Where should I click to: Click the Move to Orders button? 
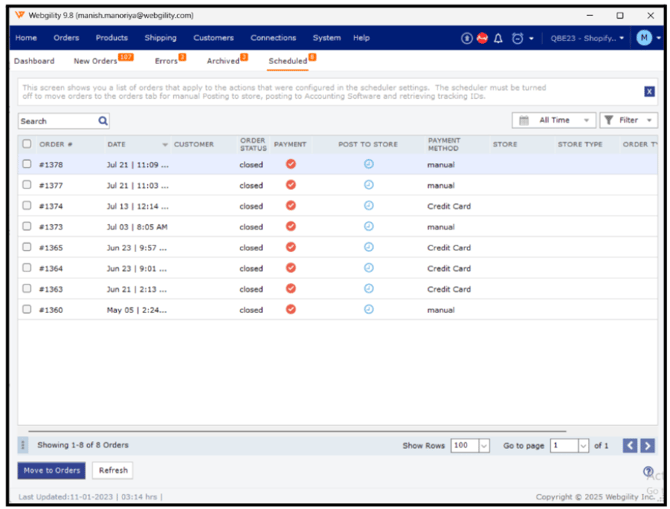(x=51, y=470)
